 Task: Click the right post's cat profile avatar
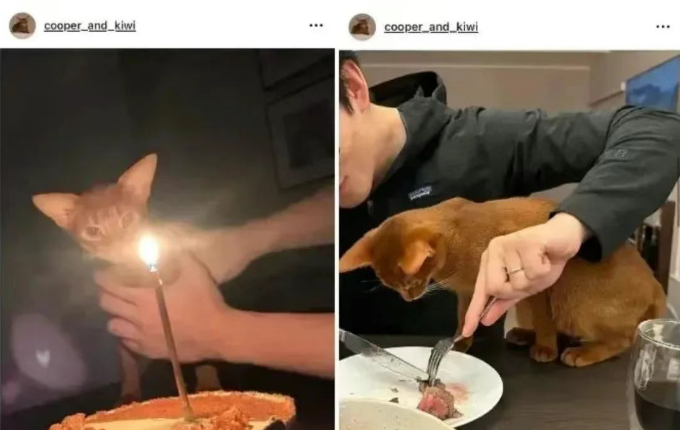(362, 27)
